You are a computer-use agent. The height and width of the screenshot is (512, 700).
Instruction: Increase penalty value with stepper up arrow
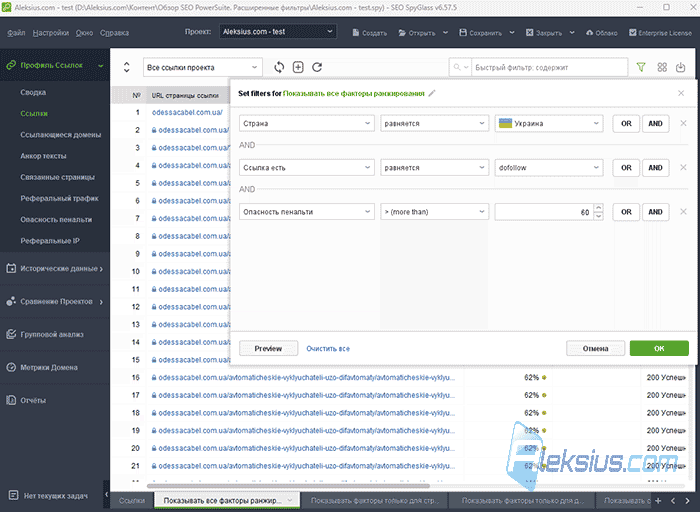599,208
